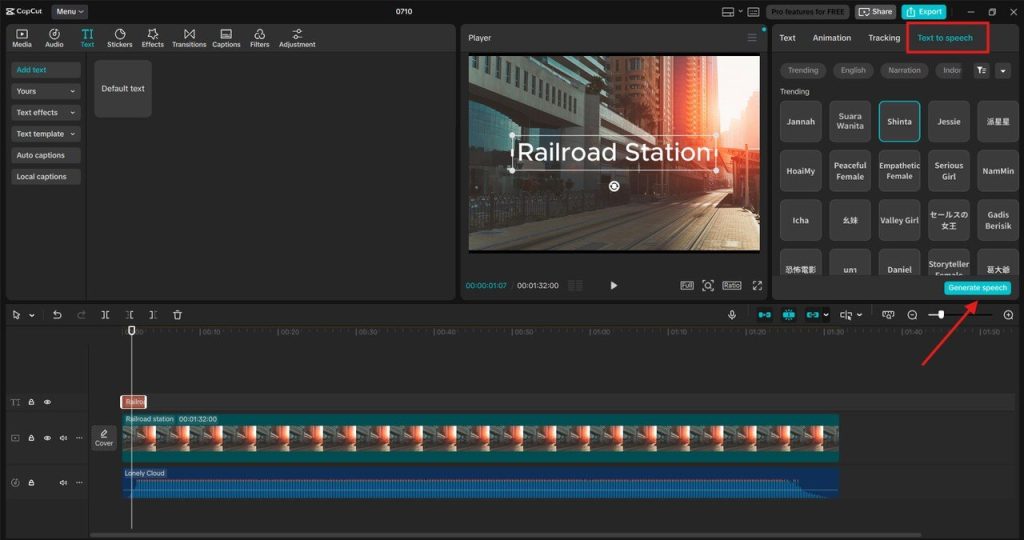
Task: Click Redo in the timeline toolbar
Action: coord(81,315)
